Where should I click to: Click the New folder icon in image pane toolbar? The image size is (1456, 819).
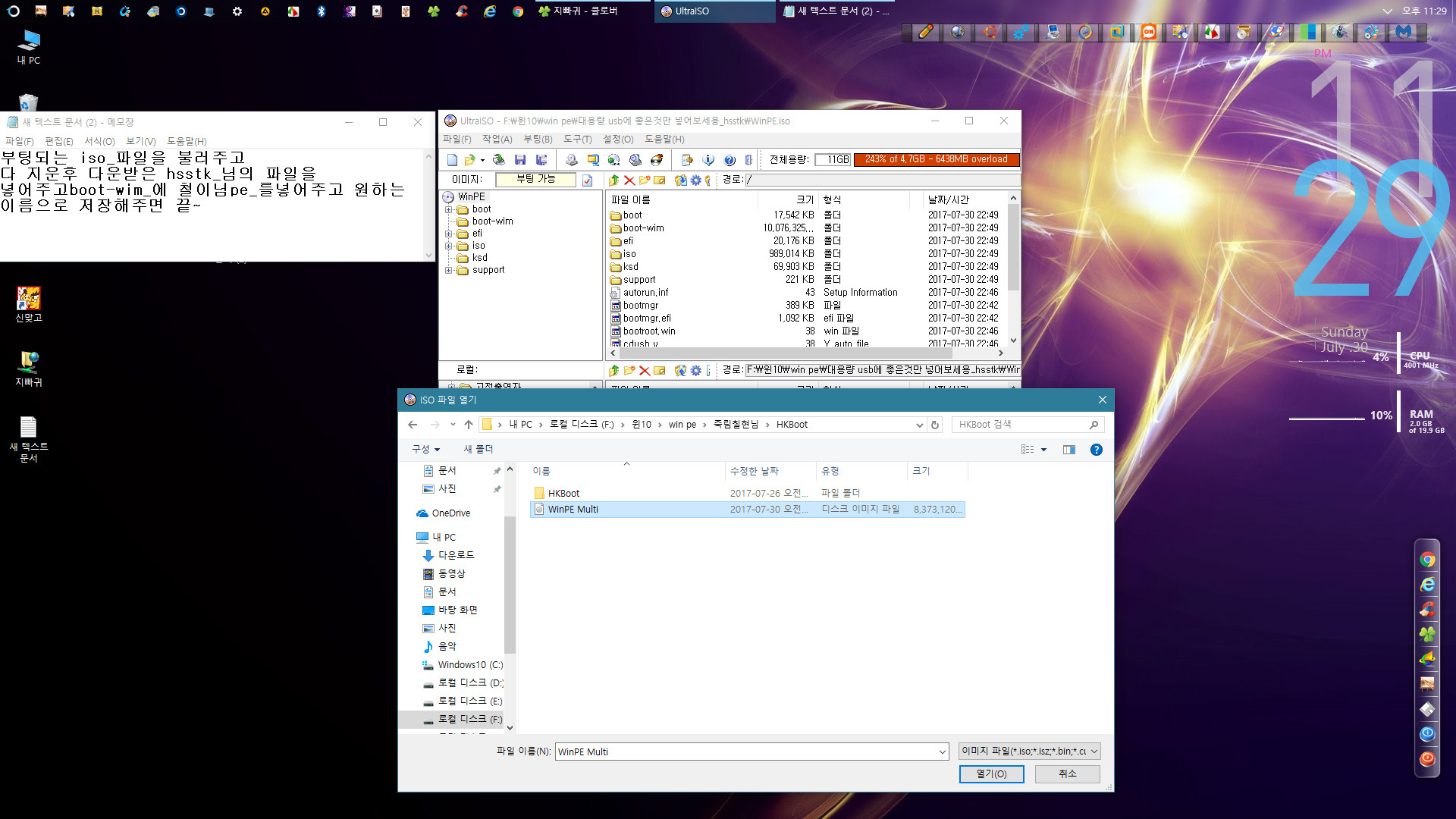[645, 180]
